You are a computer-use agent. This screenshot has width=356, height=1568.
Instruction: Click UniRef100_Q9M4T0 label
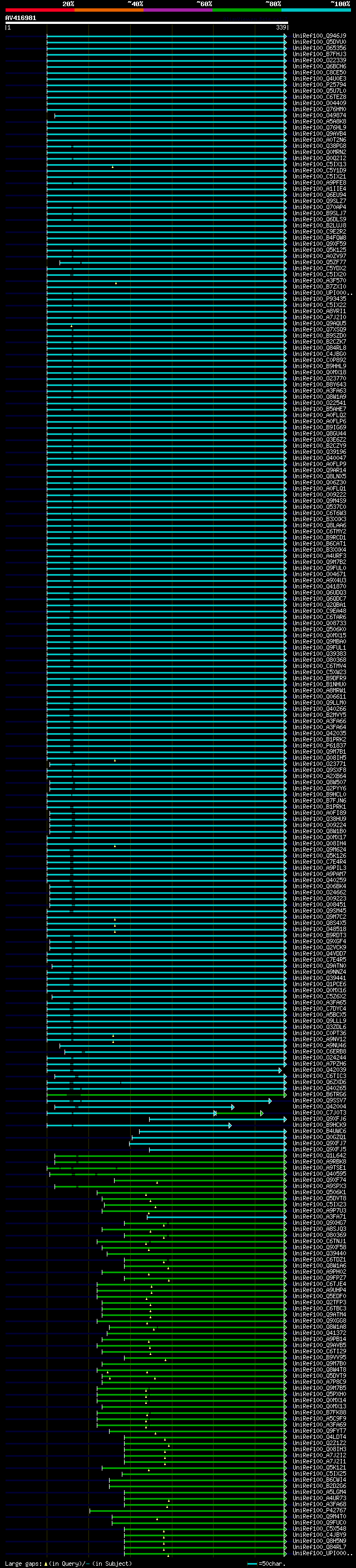[319, 1516]
